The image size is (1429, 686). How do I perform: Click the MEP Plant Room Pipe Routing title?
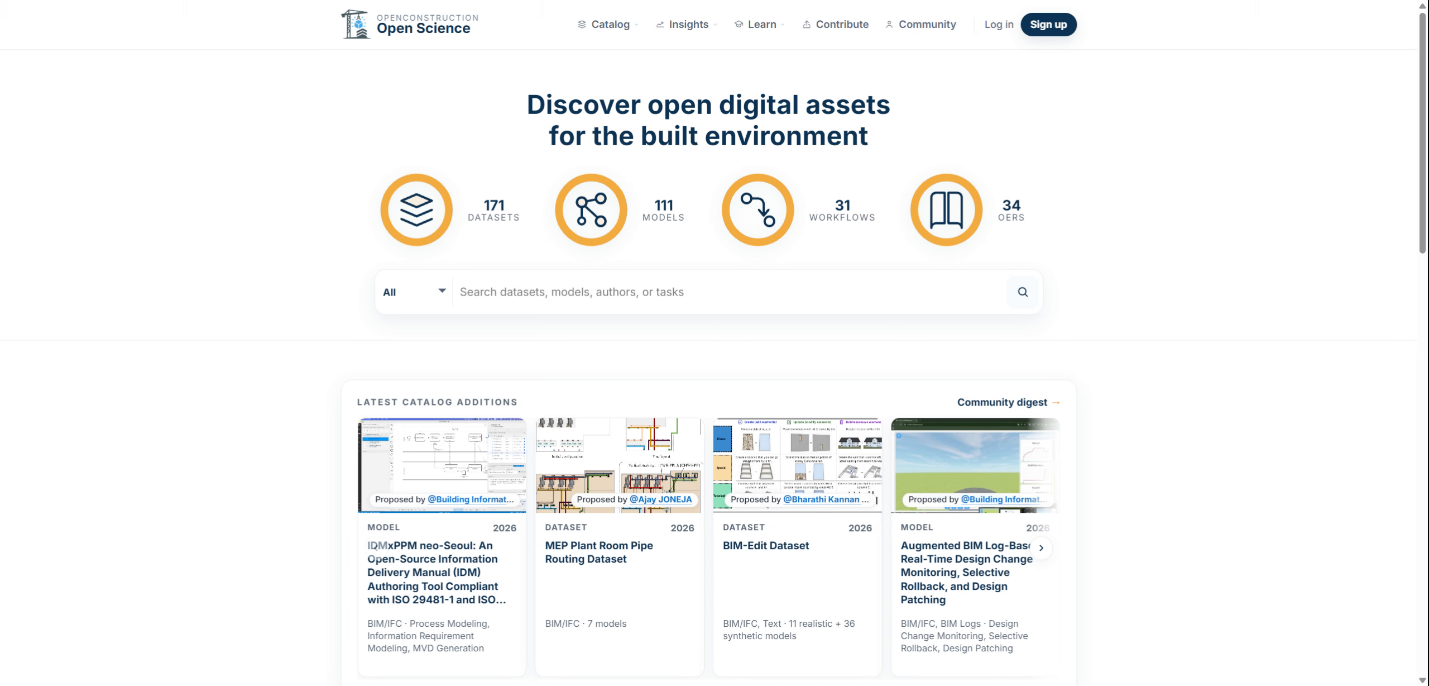[x=599, y=552]
